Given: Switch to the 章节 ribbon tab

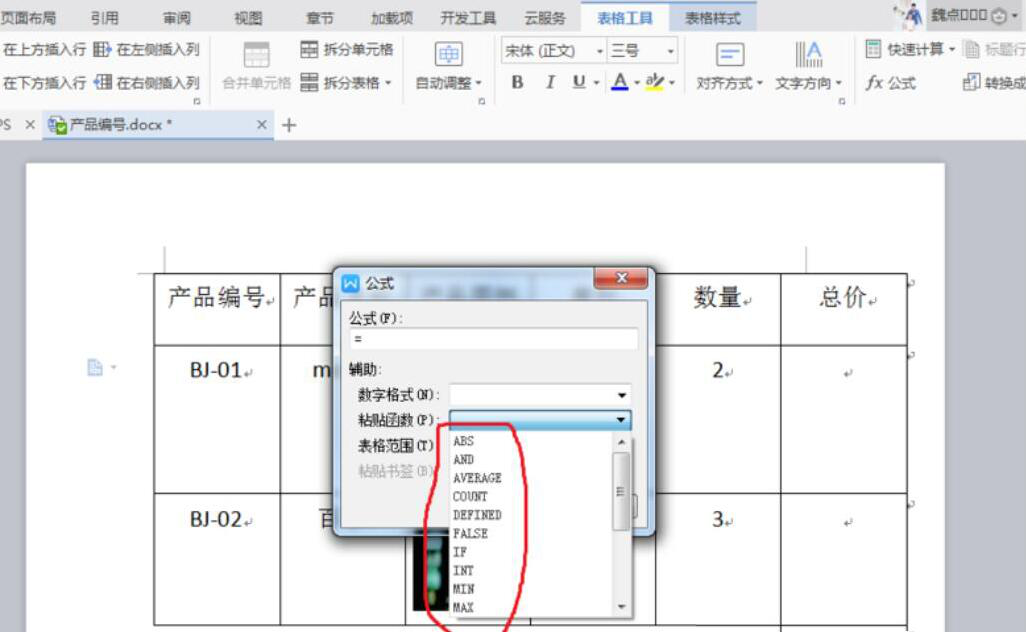Looking at the screenshot, I should pos(319,18).
